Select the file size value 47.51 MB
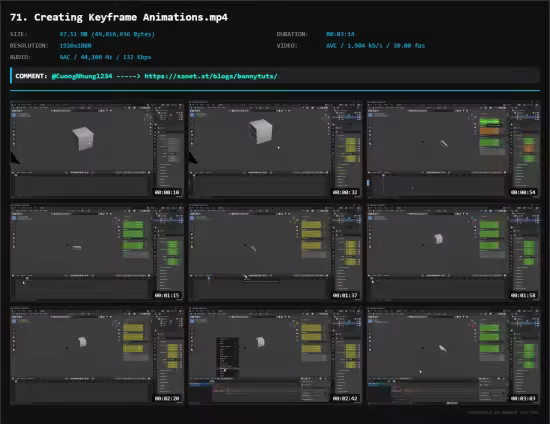The width and height of the screenshot is (550, 424). tap(107, 34)
